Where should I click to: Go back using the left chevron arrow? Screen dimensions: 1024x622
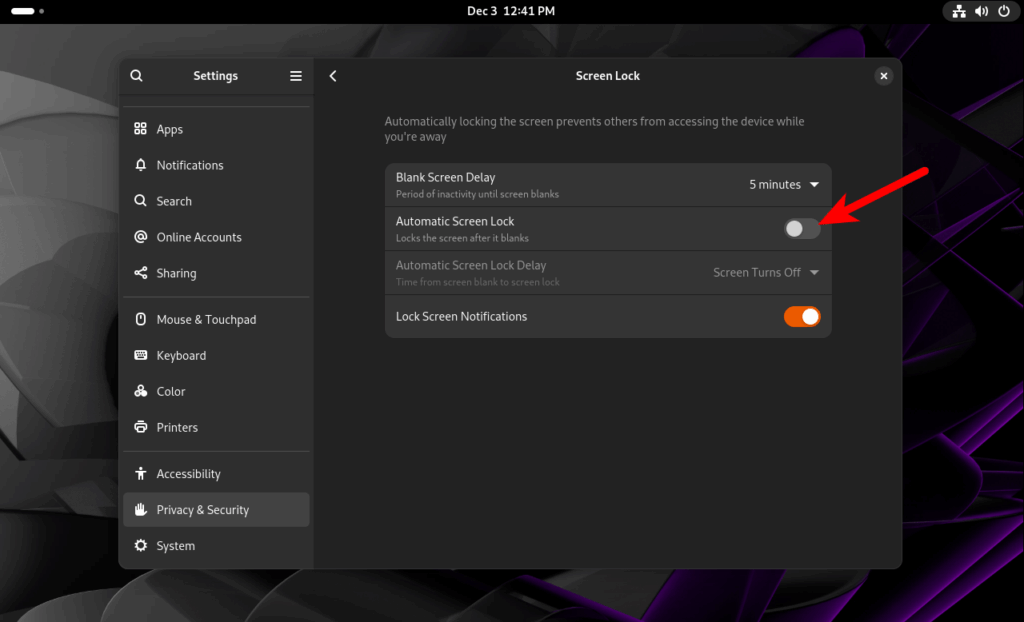click(x=333, y=76)
